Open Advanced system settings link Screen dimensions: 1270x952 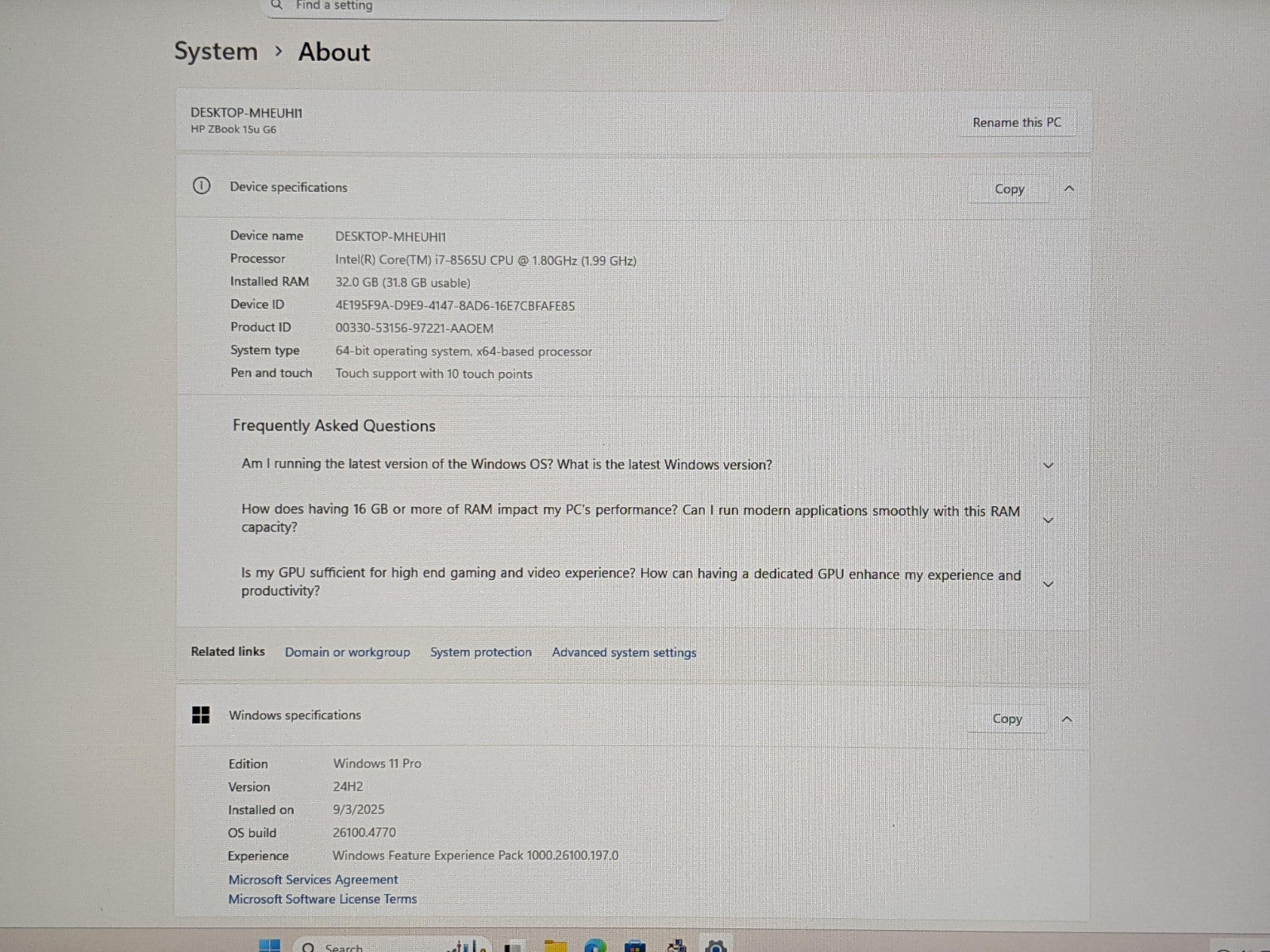(x=624, y=652)
